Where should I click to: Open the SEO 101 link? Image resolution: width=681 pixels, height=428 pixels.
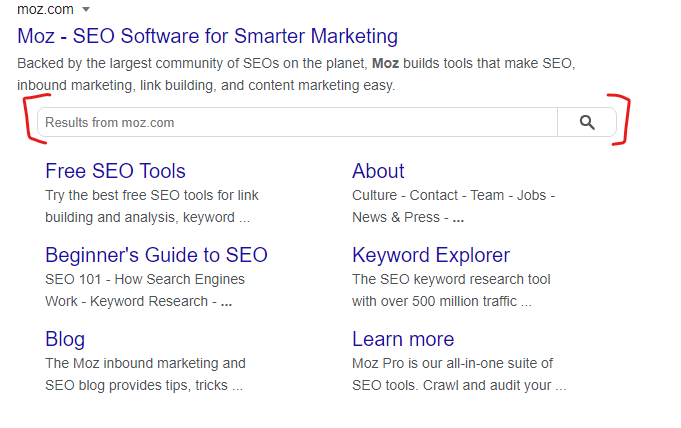(73, 279)
